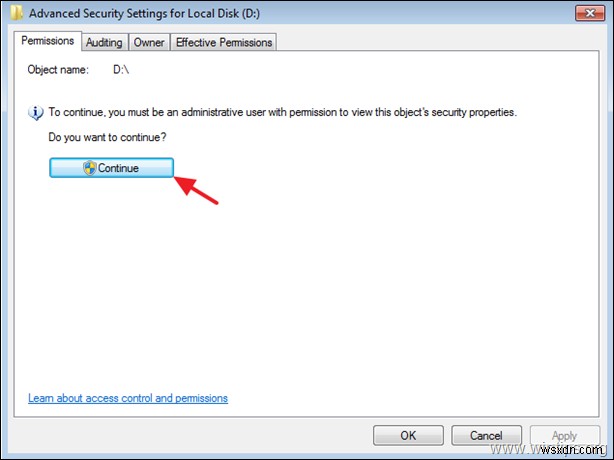614x460 pixels.
Task: Switch to the Permissions tab
Action: point(47,41)
